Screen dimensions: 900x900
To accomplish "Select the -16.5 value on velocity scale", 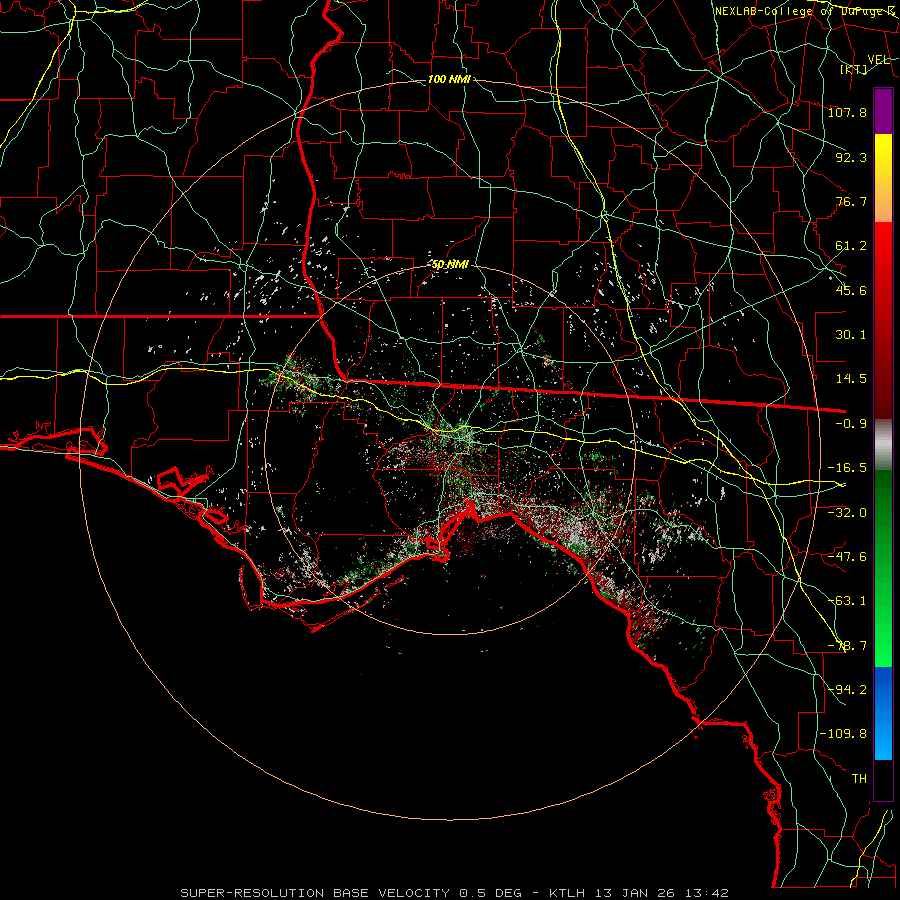I will click(x=848, y=468).
